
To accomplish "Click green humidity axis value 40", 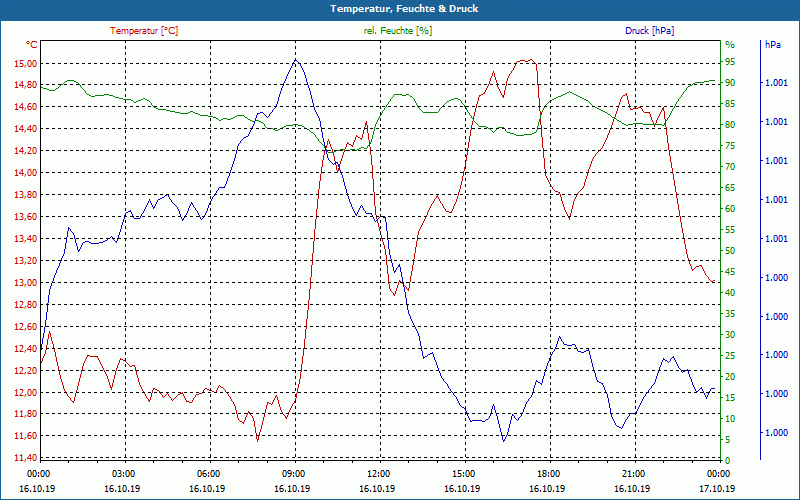I will (x=730, y=292).
